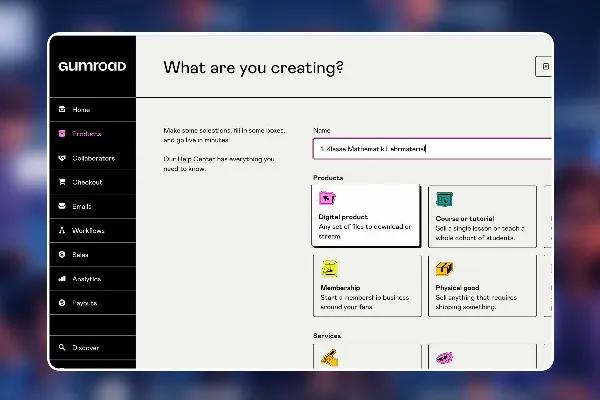600x400 pixels.
Task: Select the Course or tutorial card
Action: pyautogui.click(x=482, y=217)
